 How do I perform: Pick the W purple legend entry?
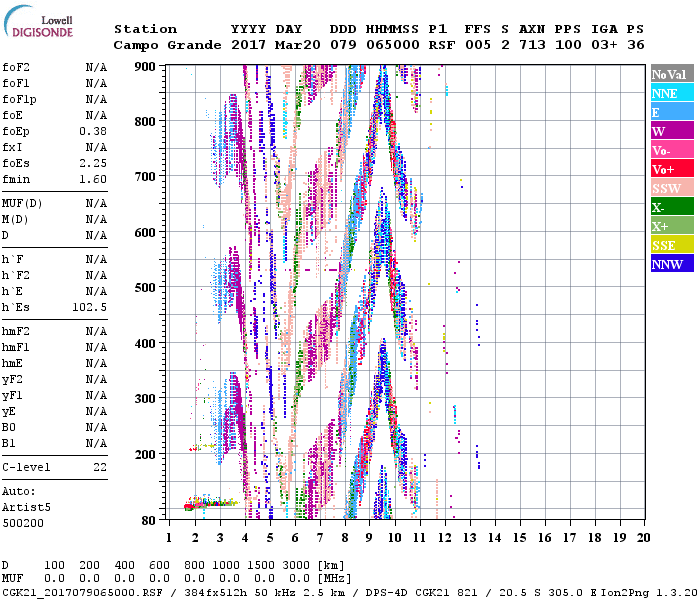tap(671, 131)
